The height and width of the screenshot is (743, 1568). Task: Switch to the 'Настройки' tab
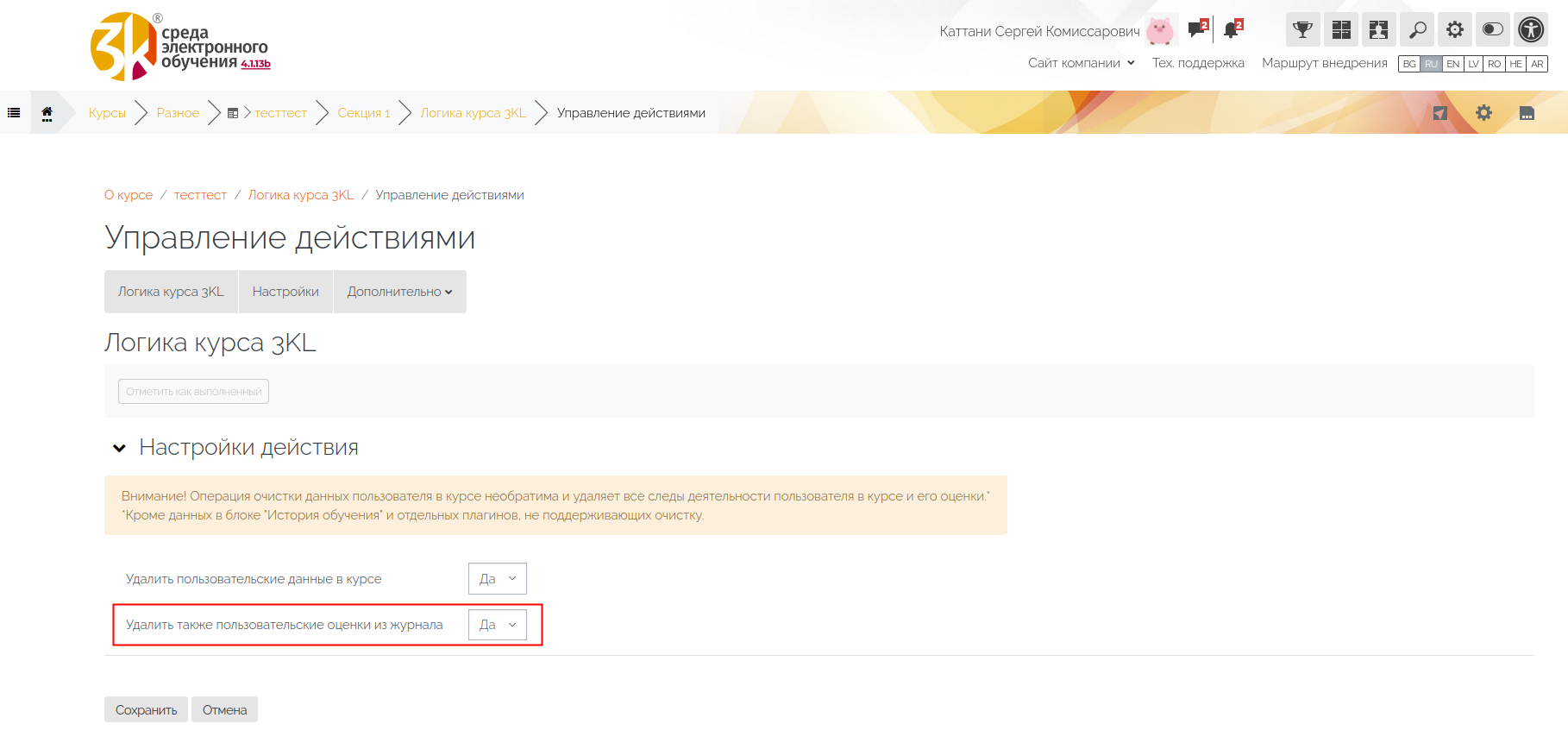pyautogui.click(x=285, y=292)
